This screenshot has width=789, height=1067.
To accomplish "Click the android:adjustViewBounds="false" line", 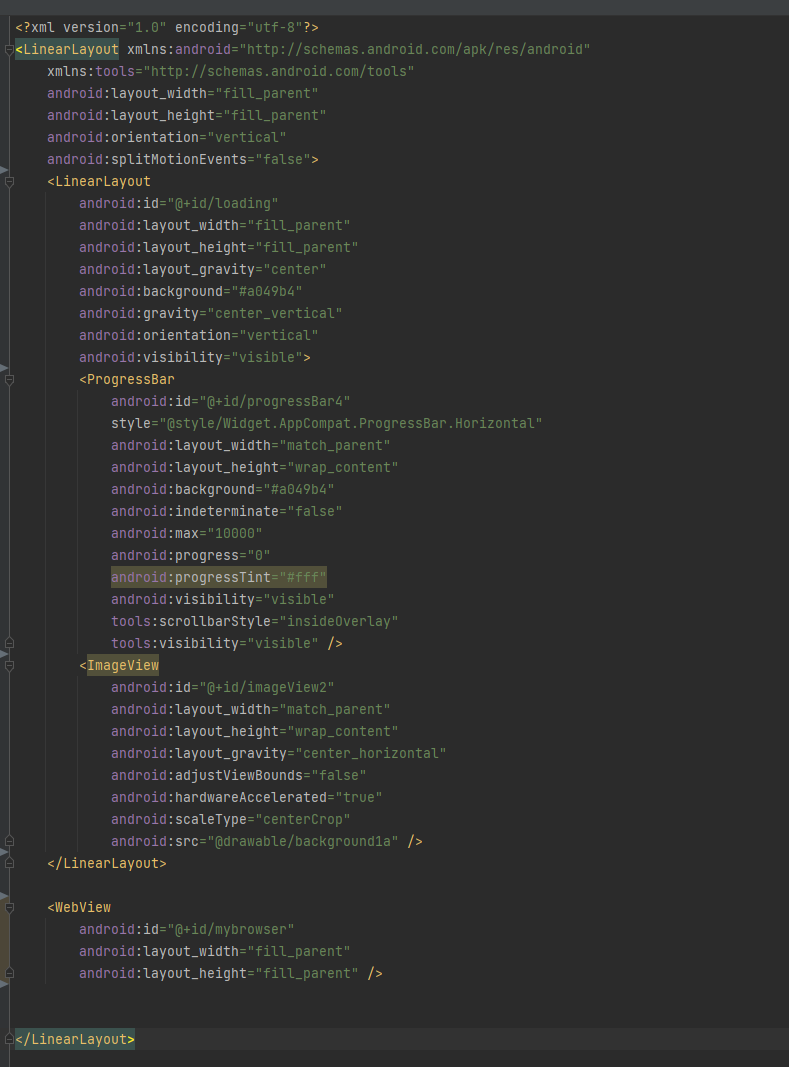I will [x=239, y=775].
